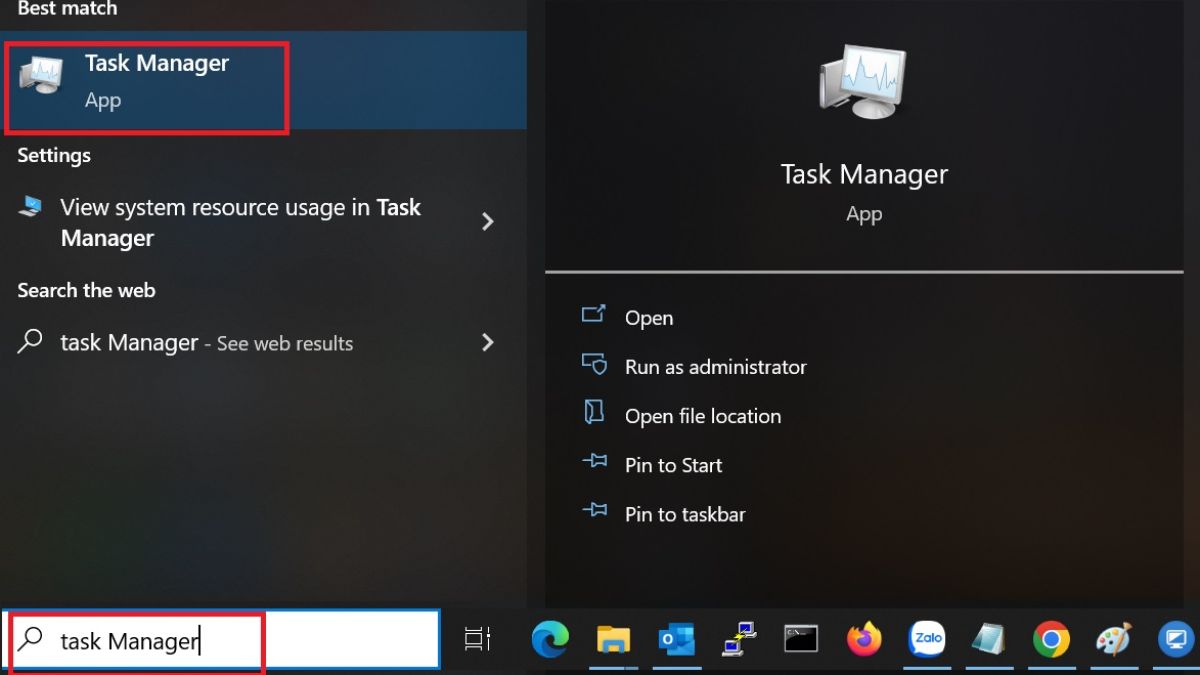This screenshot has height=675, width=1200.
Task: Open Zalo from the taskbar
Action: pyautogui.click(x=928, y=638)
